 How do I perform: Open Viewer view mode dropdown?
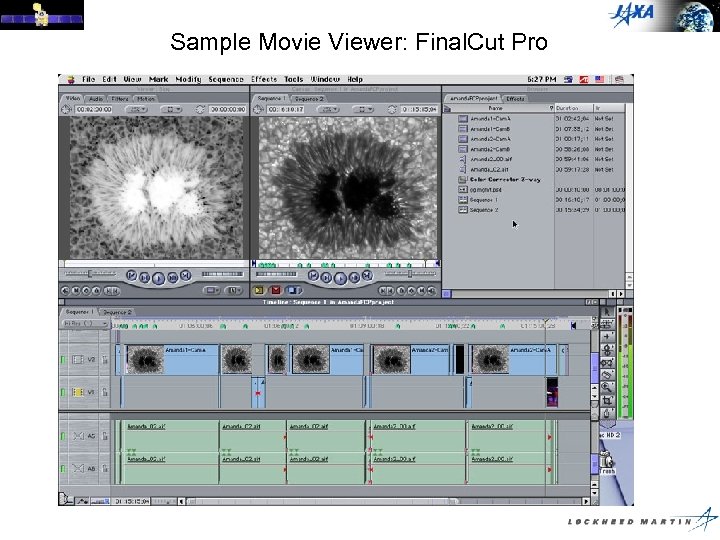click(171, 109)
